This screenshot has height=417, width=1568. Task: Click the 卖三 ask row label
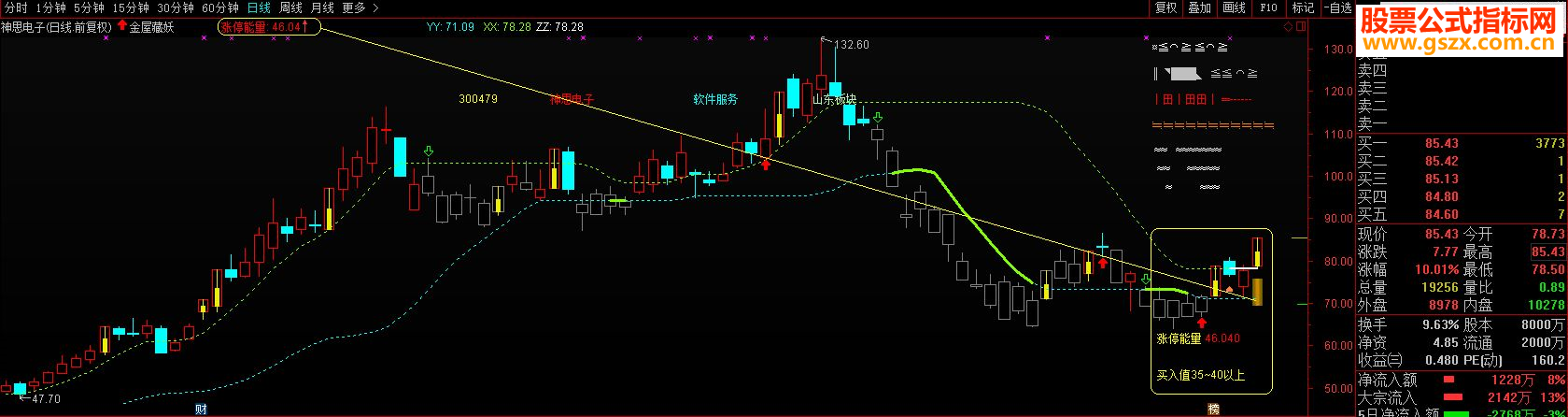(1372, 88)
